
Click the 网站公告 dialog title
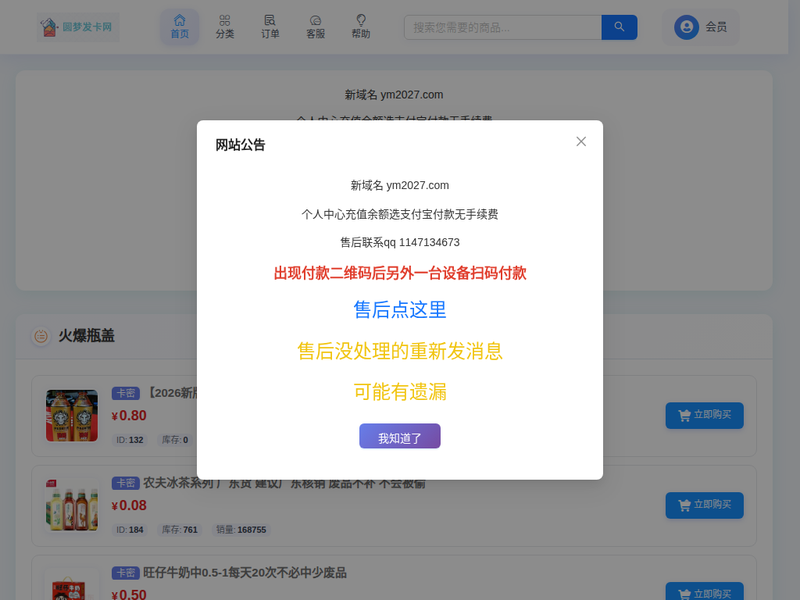pos(240,145)
